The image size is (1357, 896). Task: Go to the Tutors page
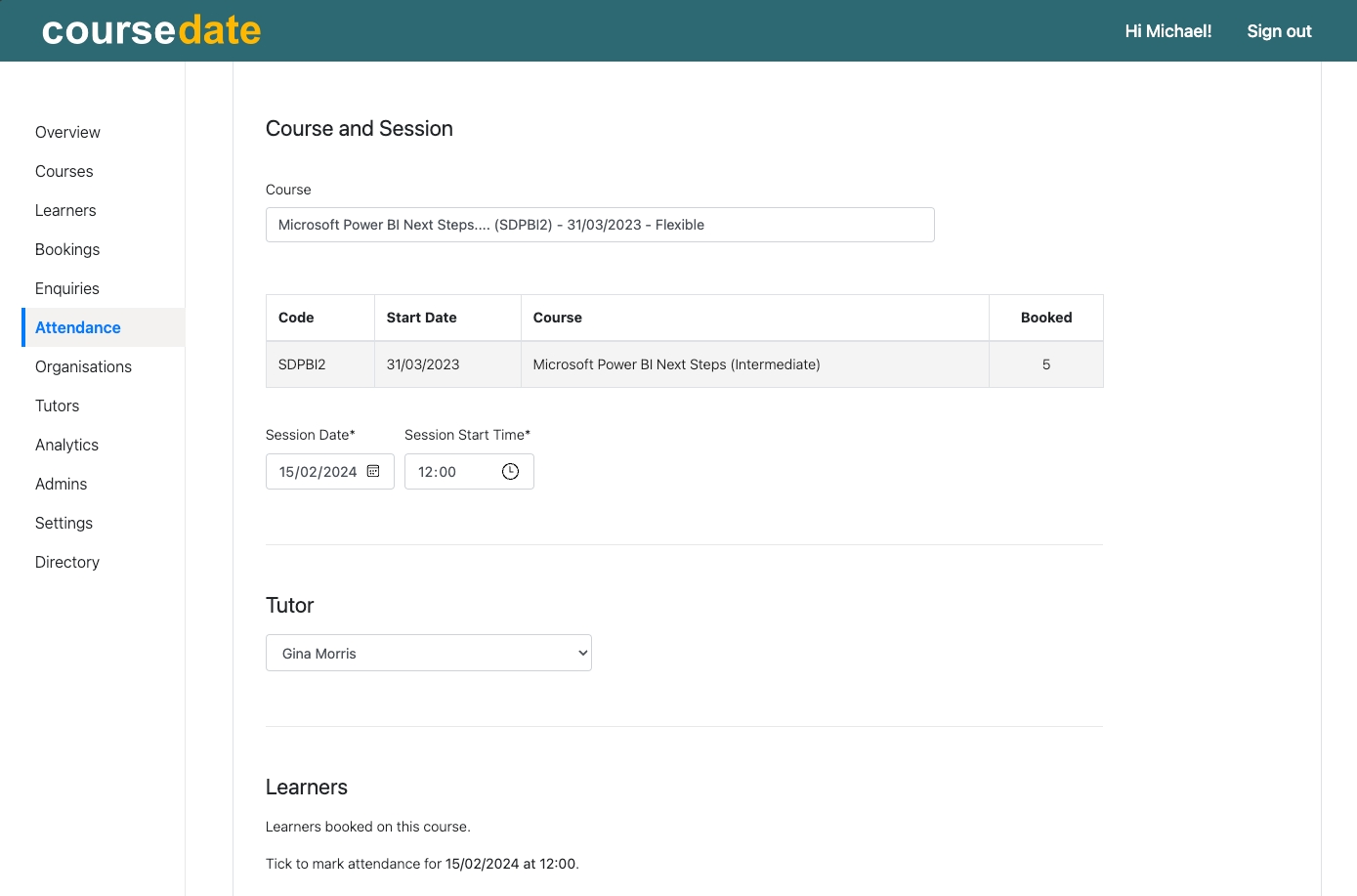pos(58,405)
